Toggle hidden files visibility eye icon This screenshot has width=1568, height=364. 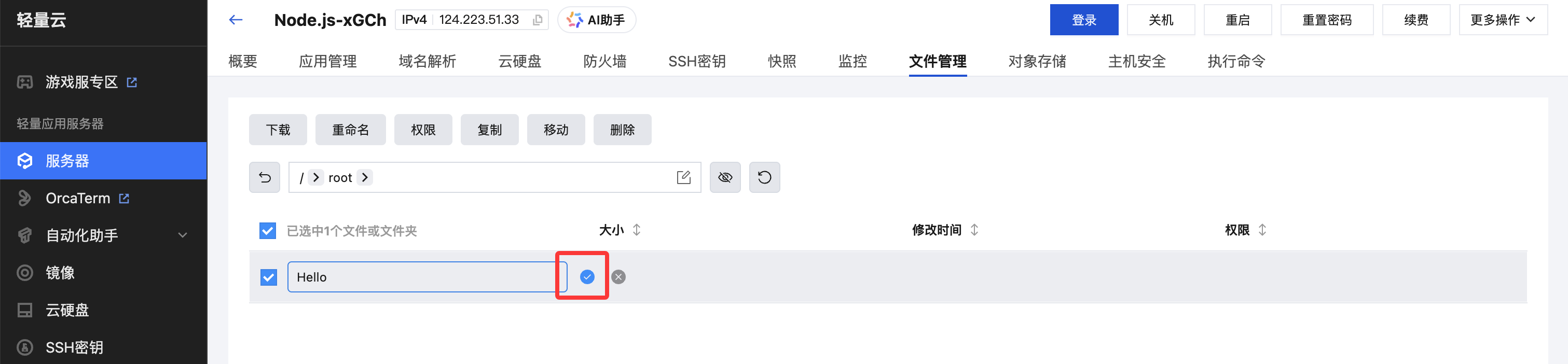(725, 177)
